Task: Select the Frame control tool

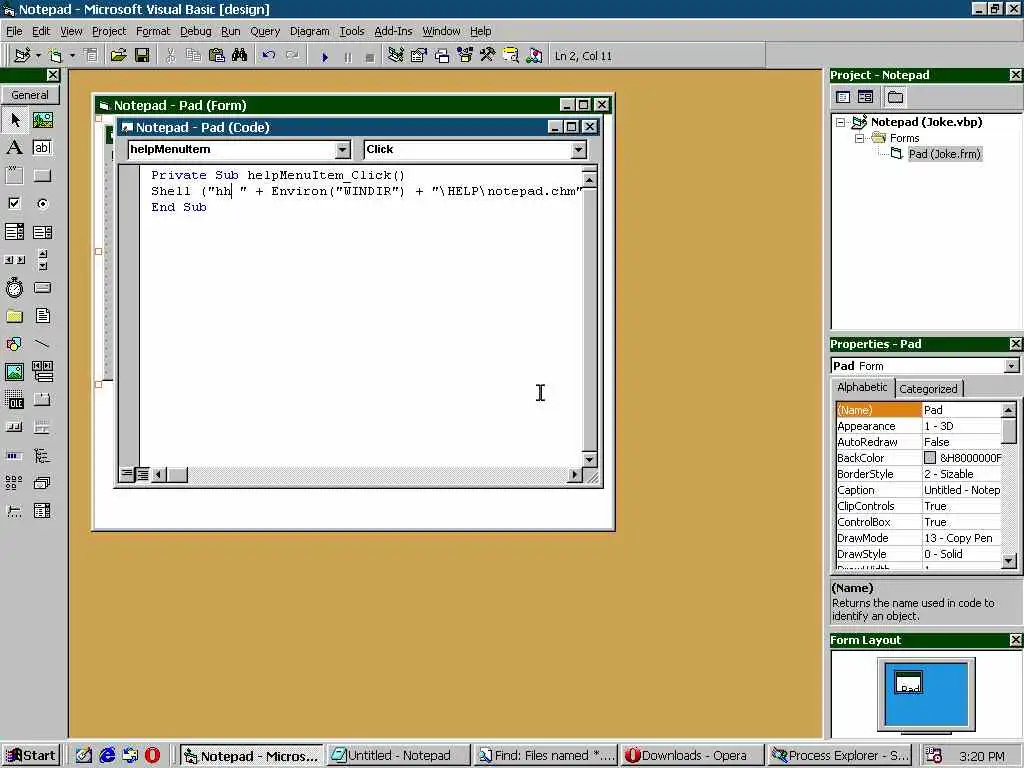Action: coord(14,176)
